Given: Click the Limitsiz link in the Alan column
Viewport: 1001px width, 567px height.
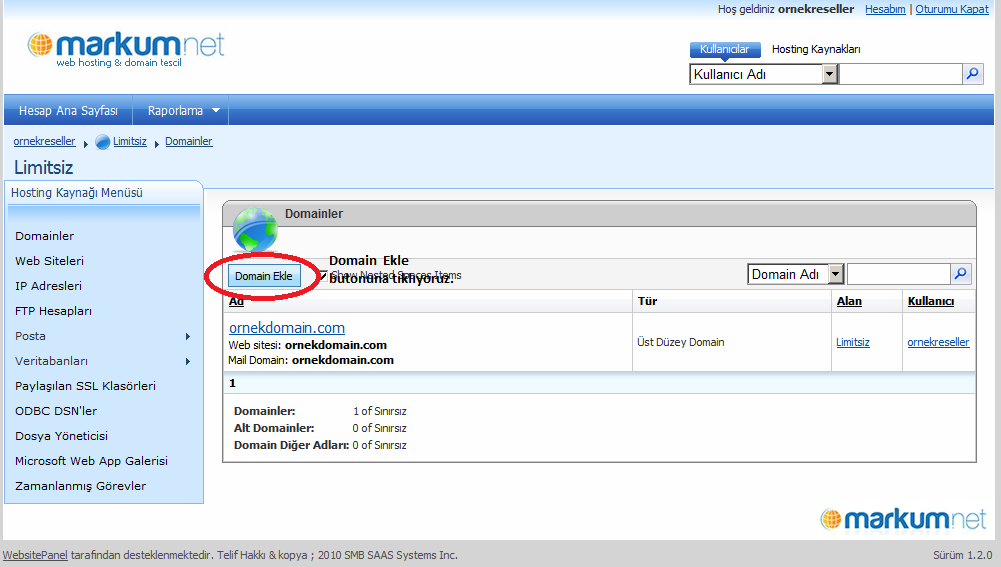Looking at the screenshot, I should [853, 342].
